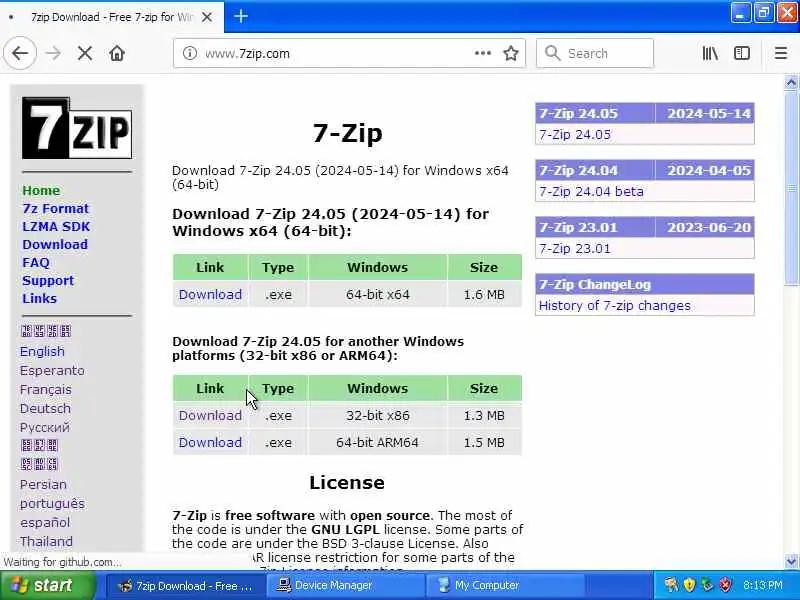This screenshot has width=800, height=600.
Task: Open the Download sidebar menu link
Action: pos(55,244)
